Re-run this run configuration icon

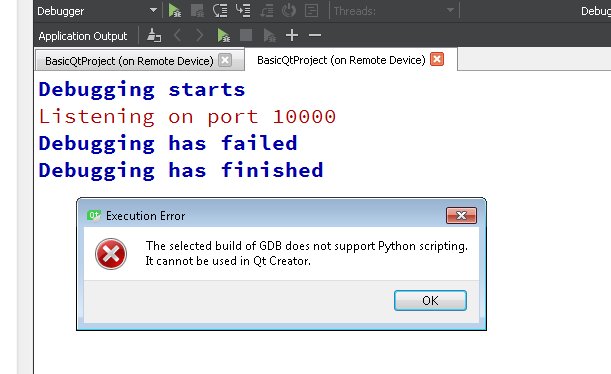coord(223,35)
